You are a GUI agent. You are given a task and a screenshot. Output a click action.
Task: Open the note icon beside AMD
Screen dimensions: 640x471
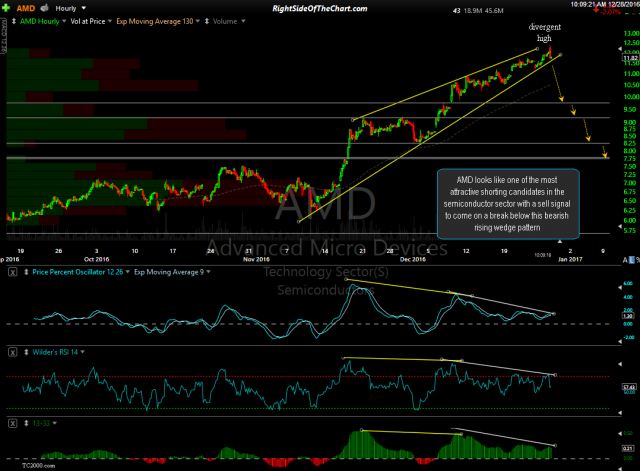pyautogui.click(x=44, y=8)
